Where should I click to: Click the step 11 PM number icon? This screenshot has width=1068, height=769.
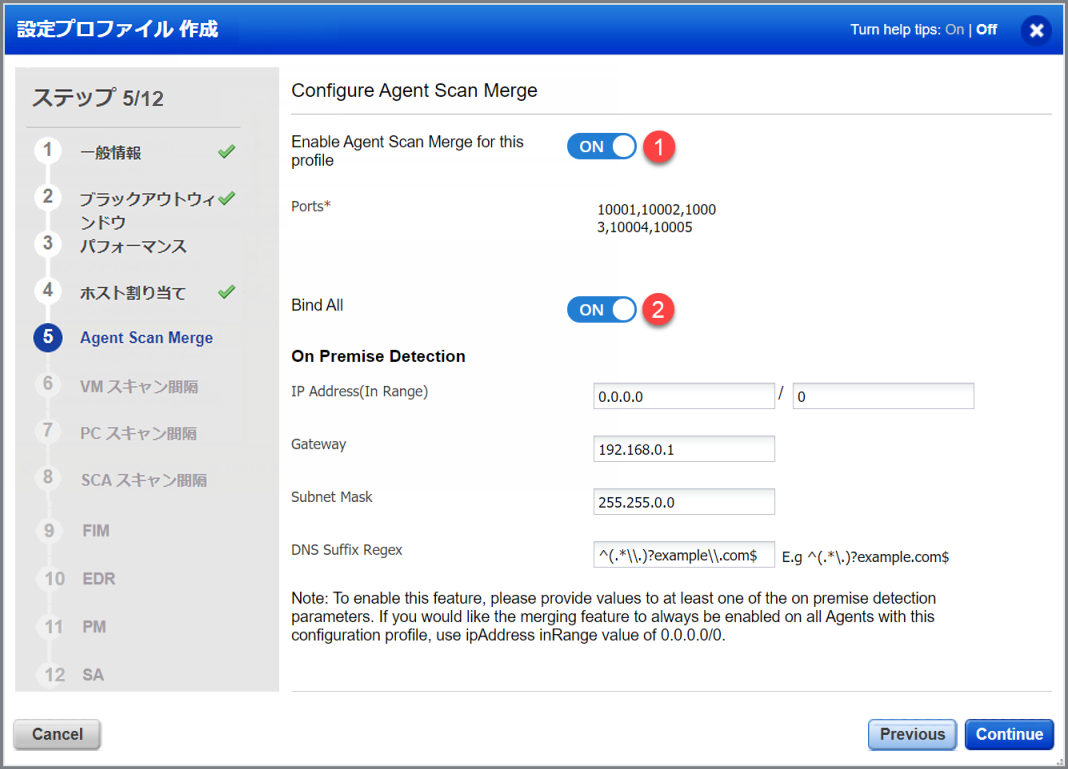click(53, 627)
